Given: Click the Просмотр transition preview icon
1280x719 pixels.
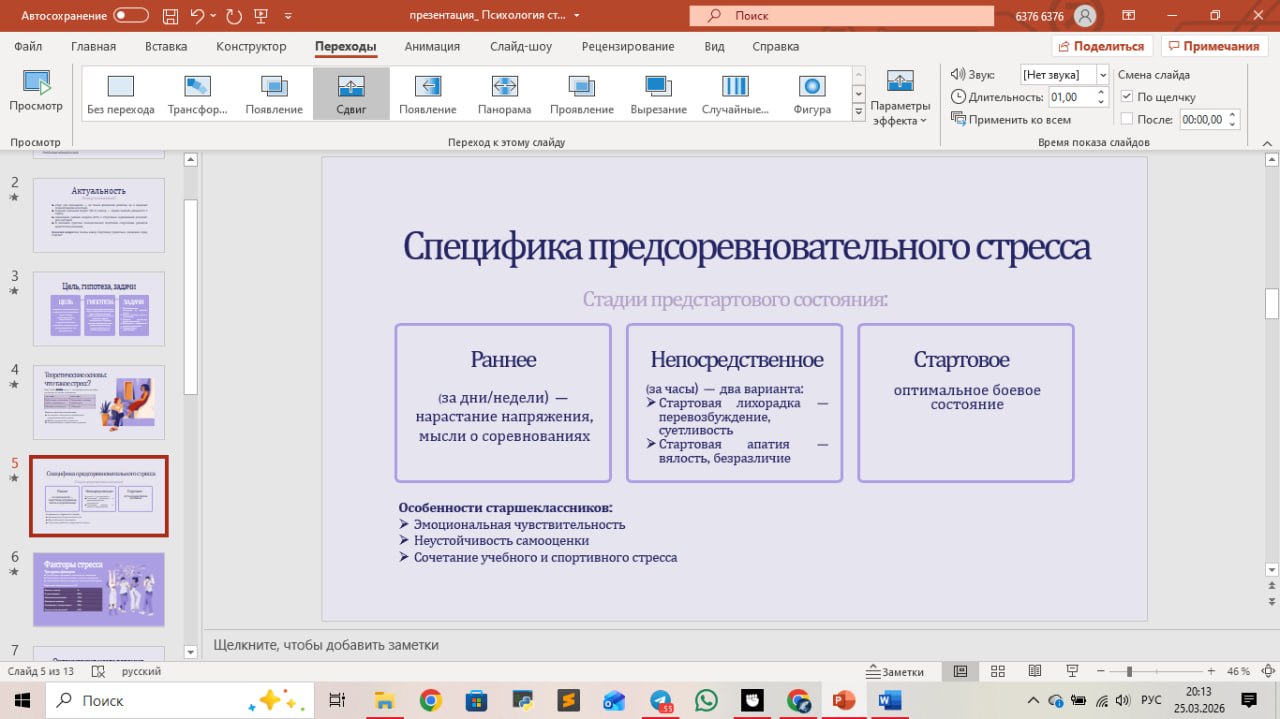Looking at the screenshot, I should (x=36, y=92).
